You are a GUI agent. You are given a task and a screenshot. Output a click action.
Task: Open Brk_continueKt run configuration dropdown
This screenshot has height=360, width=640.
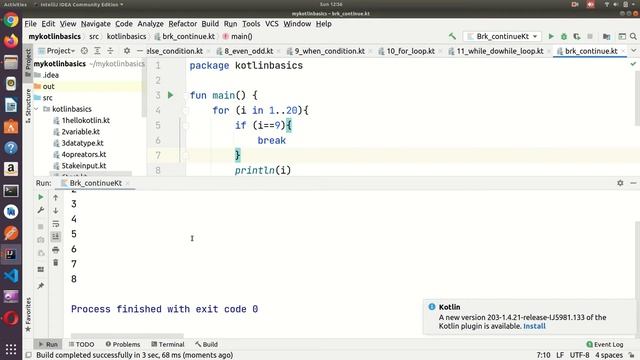point(502,36)
